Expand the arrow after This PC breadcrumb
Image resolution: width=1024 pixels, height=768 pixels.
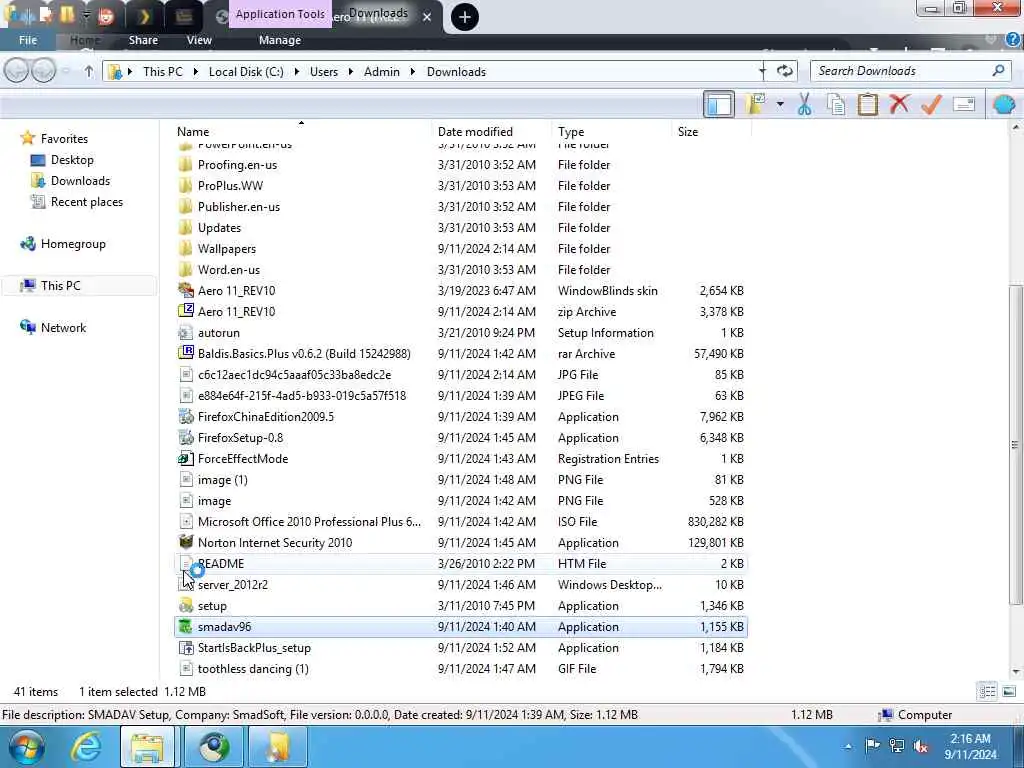point(195,72)
